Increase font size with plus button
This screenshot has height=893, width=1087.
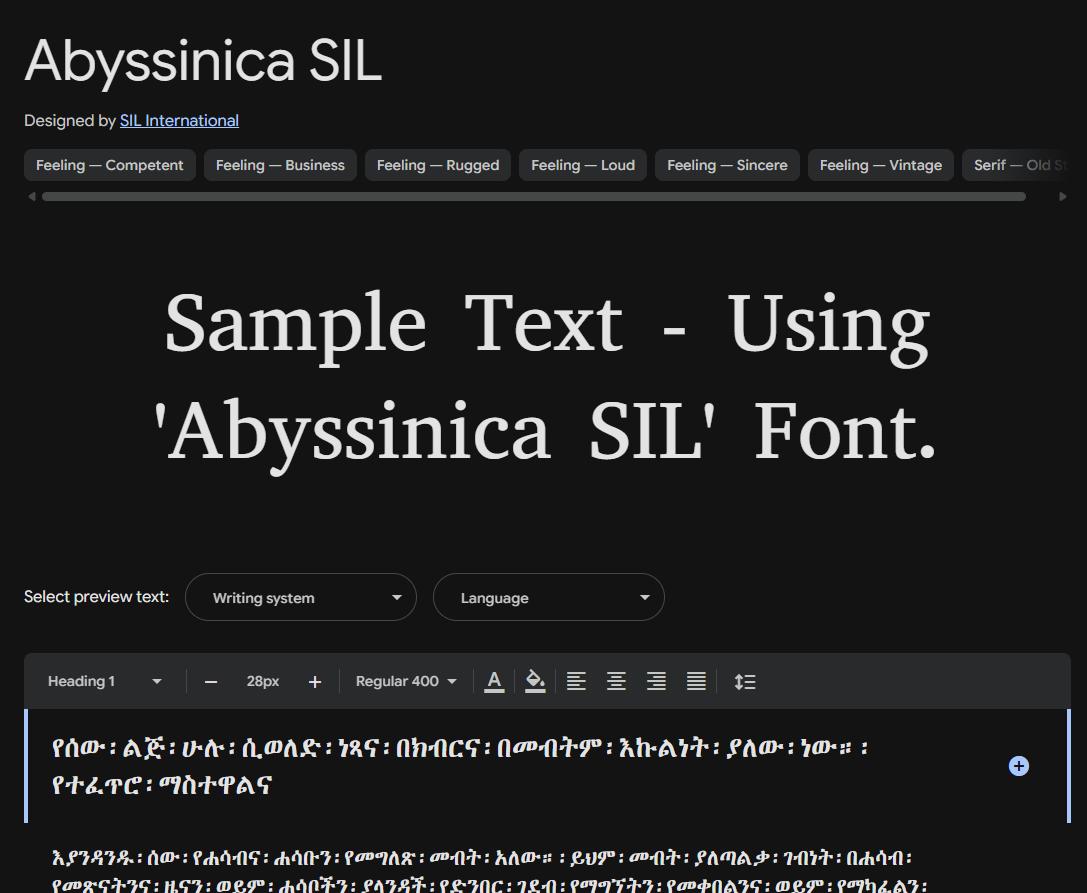click(x=315, y=682)
